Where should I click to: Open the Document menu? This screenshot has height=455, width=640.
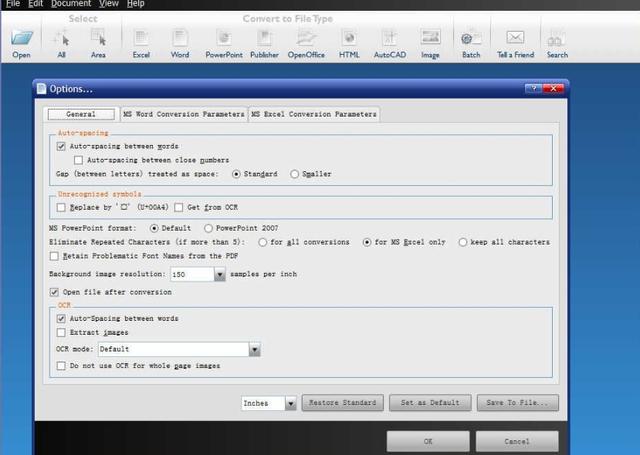pos(71,4)
